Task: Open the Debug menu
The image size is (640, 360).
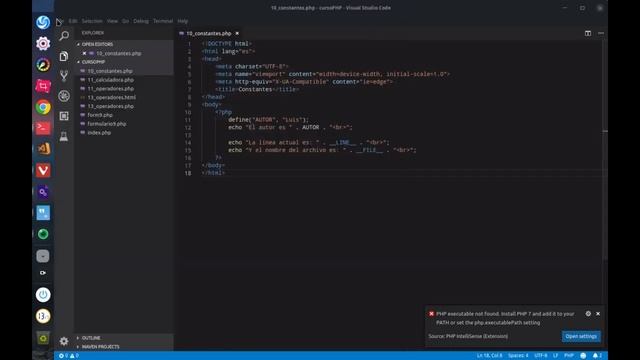Action: [x=141, y=21]
